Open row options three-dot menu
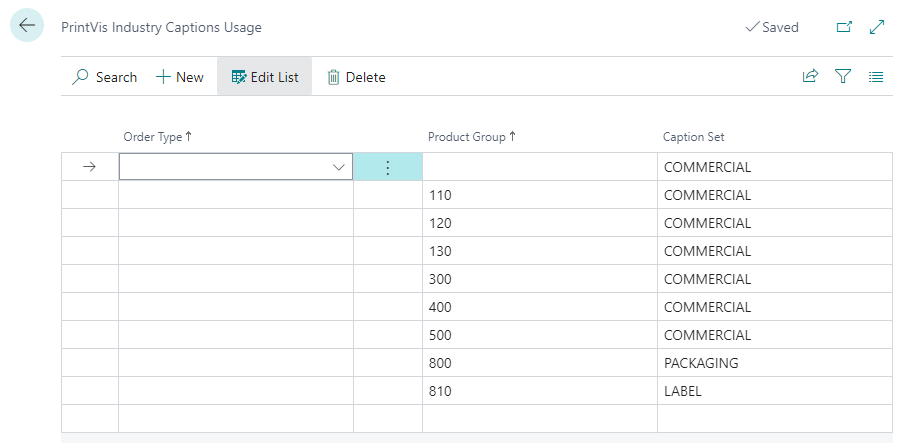This screenshot has width=913, height=443. click(388, 167)
